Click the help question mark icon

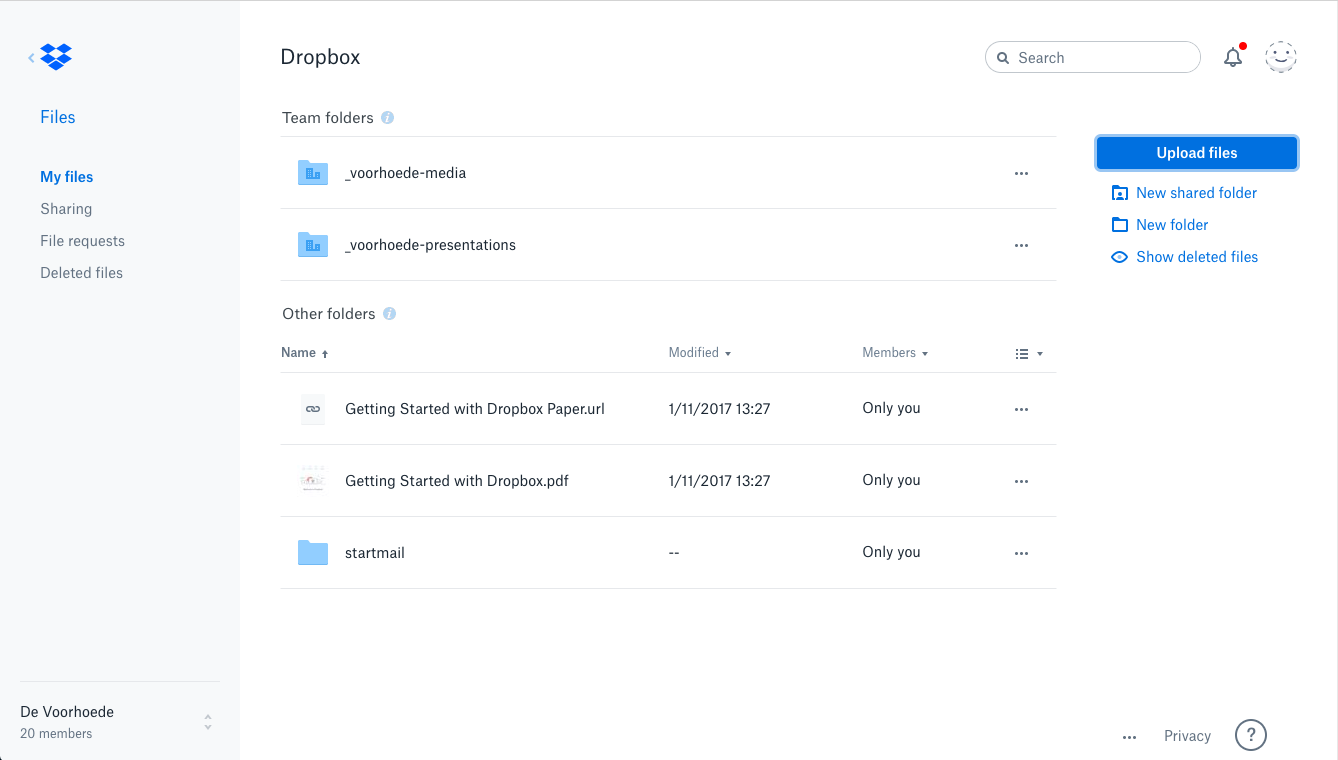pyautogui.click(x=1250, y=736)
